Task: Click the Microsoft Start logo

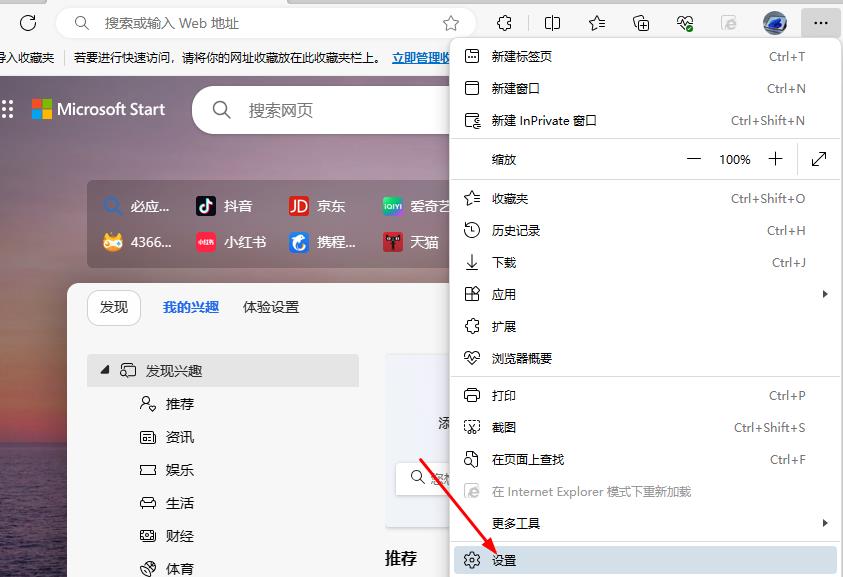Action: 98,109
